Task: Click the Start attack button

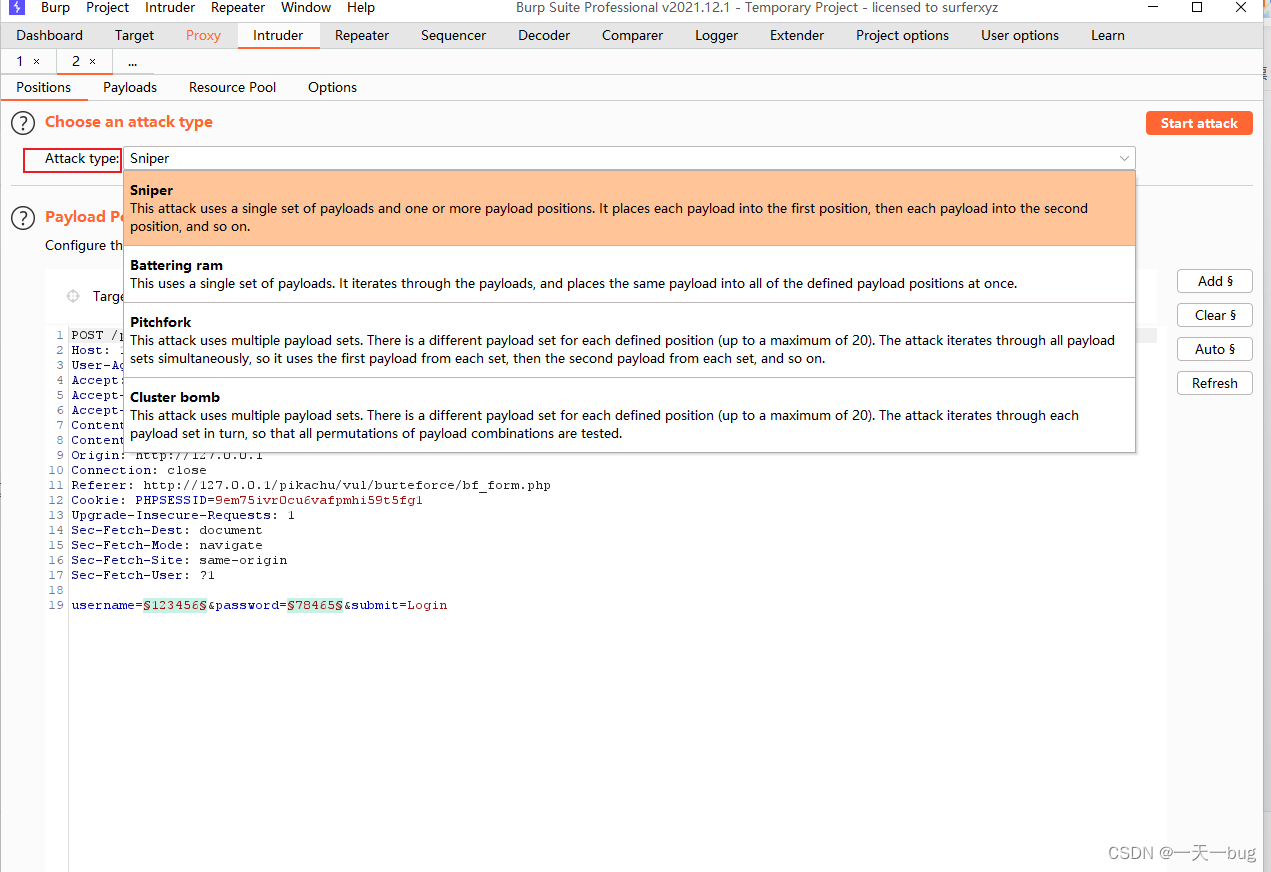Action: tap(1199, 123)
